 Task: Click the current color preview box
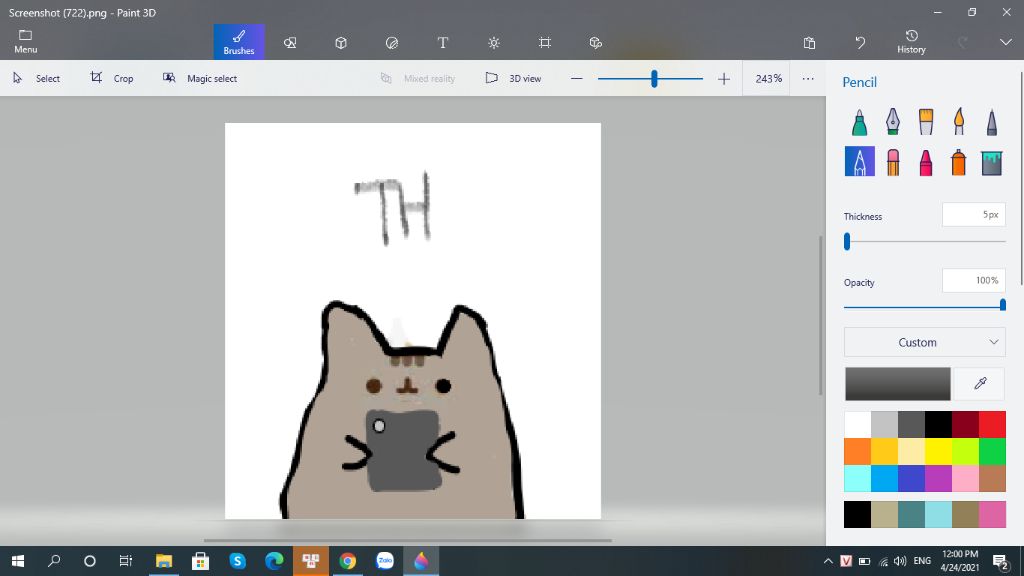897,383
